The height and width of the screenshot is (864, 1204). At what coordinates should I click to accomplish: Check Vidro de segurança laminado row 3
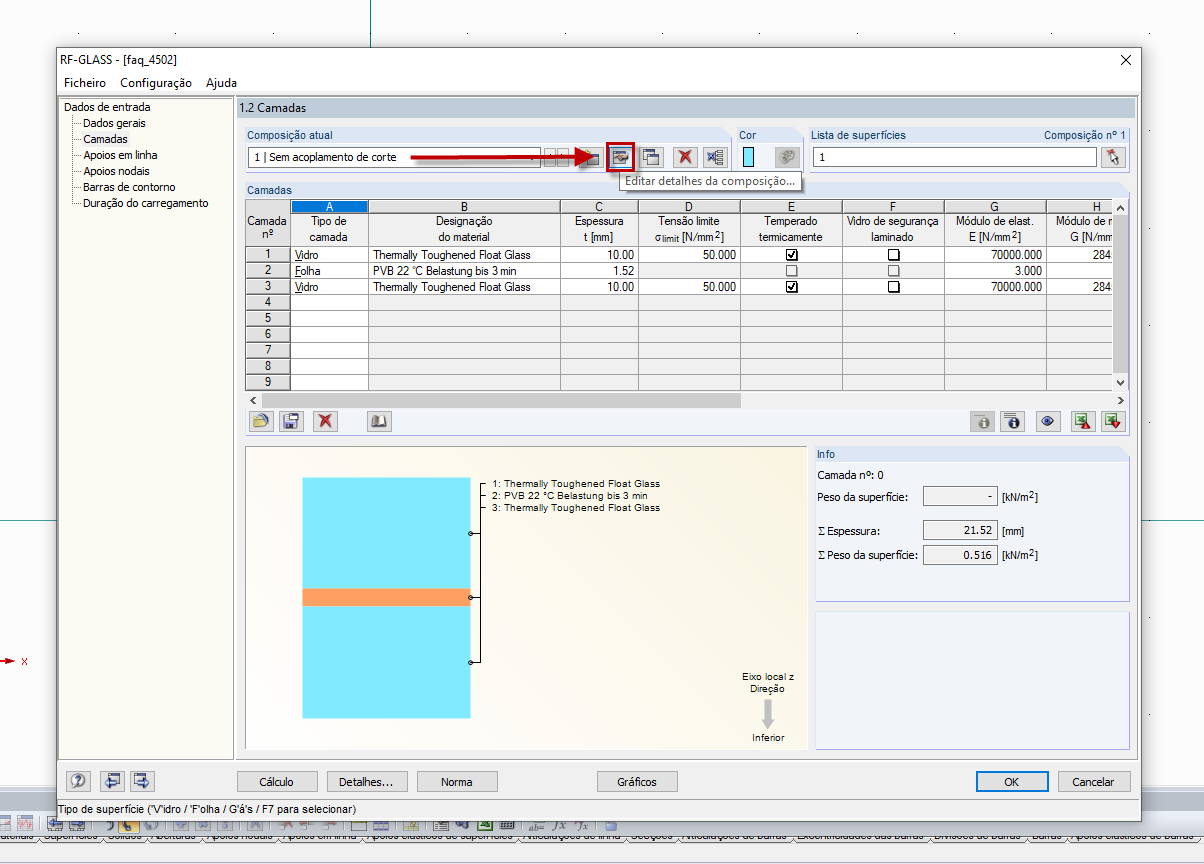(893, 287)
